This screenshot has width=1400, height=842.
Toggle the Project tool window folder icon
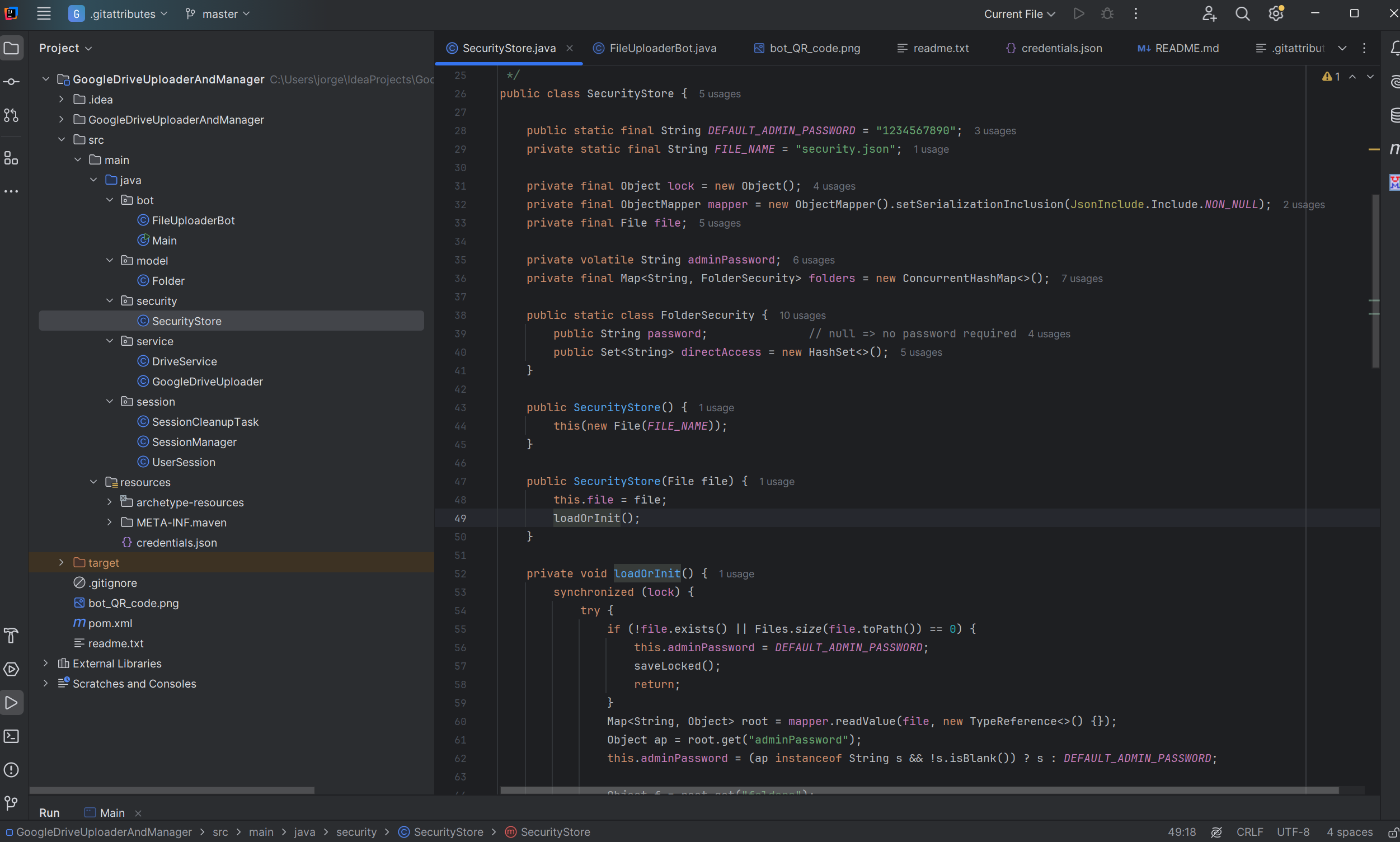[x=11, y=48]
